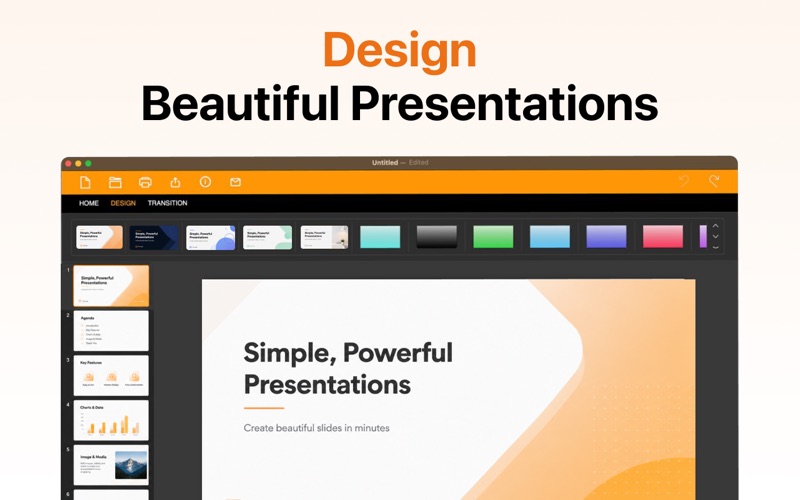Select the Agenda slide thumbnail
Image resolution: width=800 pixels, height=500 pixels.
click(111, 331)
